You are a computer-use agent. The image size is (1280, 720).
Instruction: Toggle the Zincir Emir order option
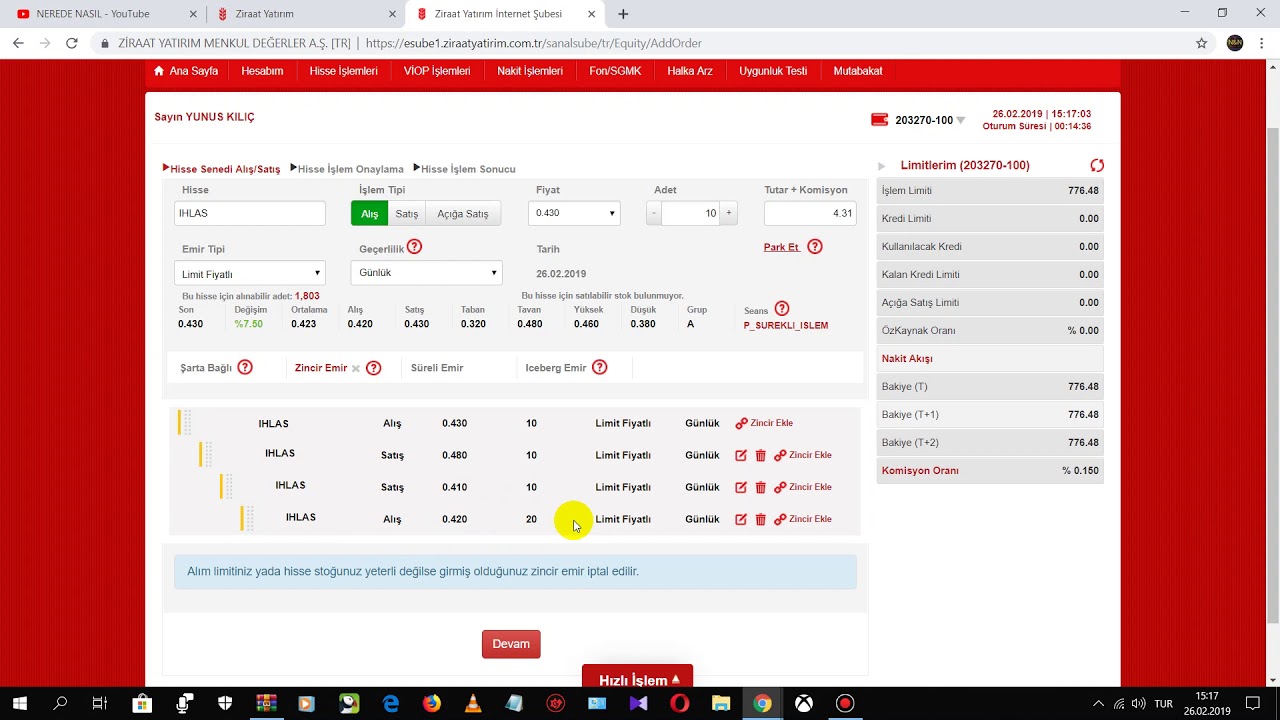[x=321, y=368]
